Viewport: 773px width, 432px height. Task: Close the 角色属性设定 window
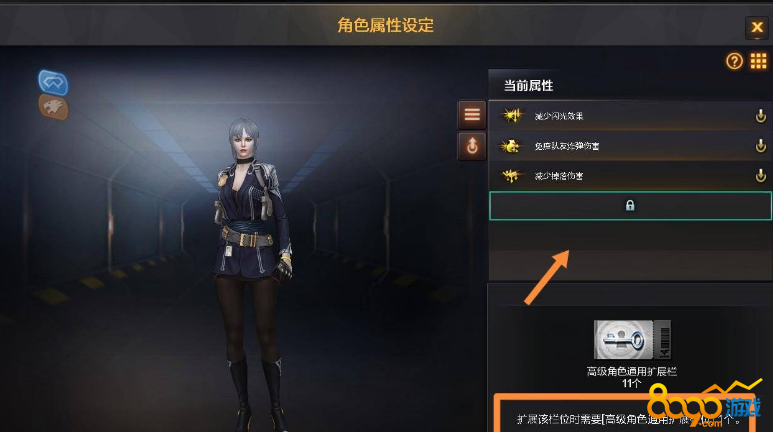tap(757, 27)
